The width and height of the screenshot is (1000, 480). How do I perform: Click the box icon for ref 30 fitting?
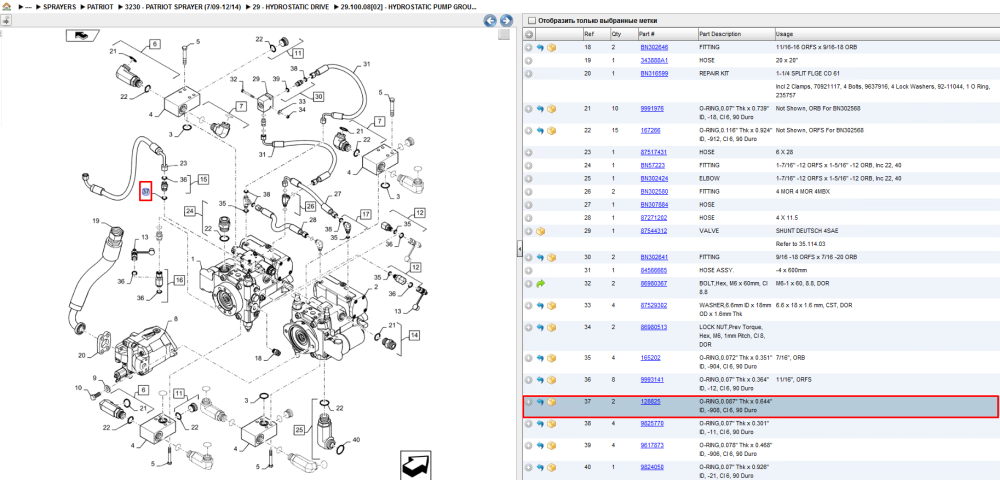(551, 257)
